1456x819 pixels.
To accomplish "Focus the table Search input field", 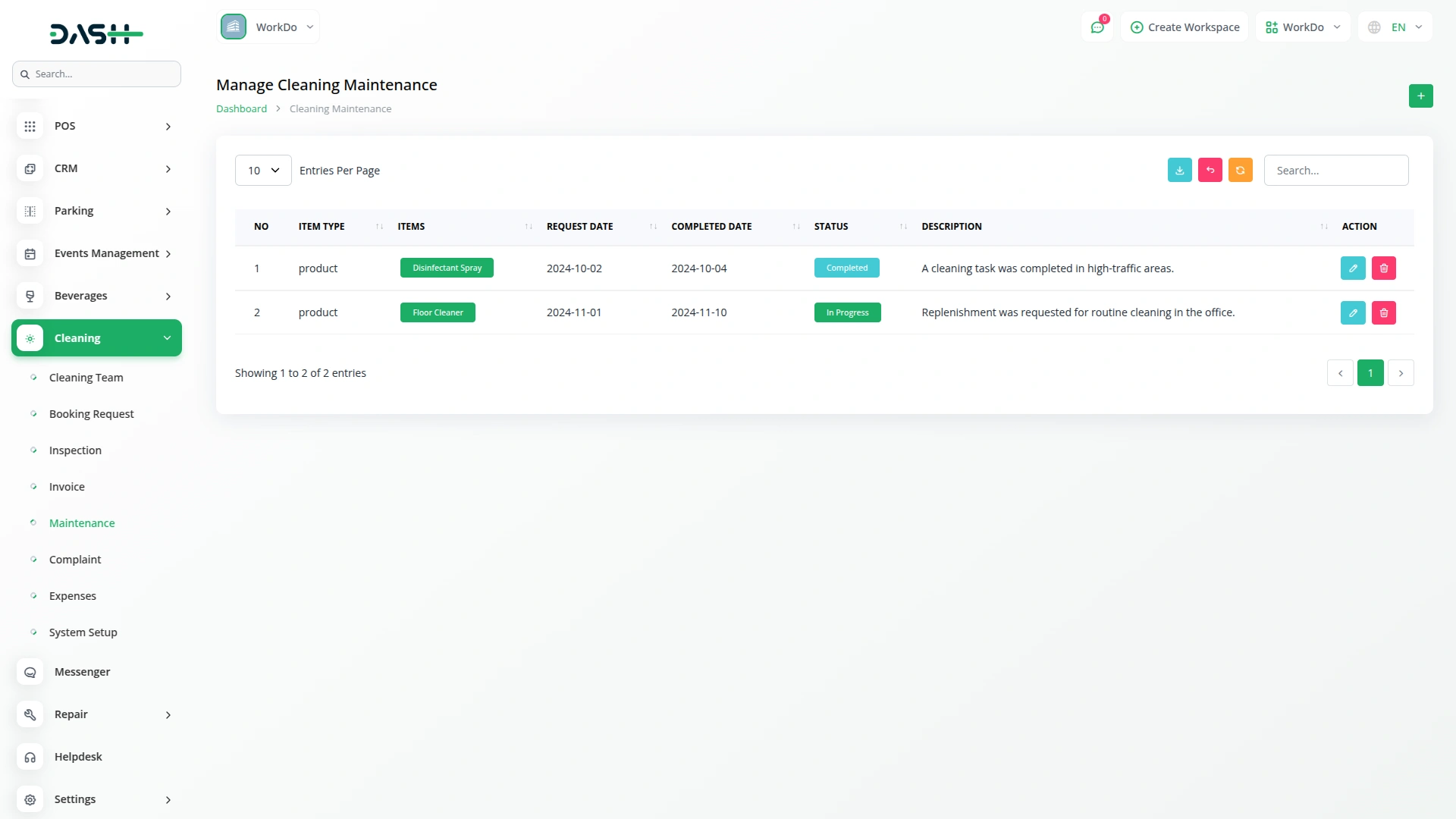I will point(1335,171).
